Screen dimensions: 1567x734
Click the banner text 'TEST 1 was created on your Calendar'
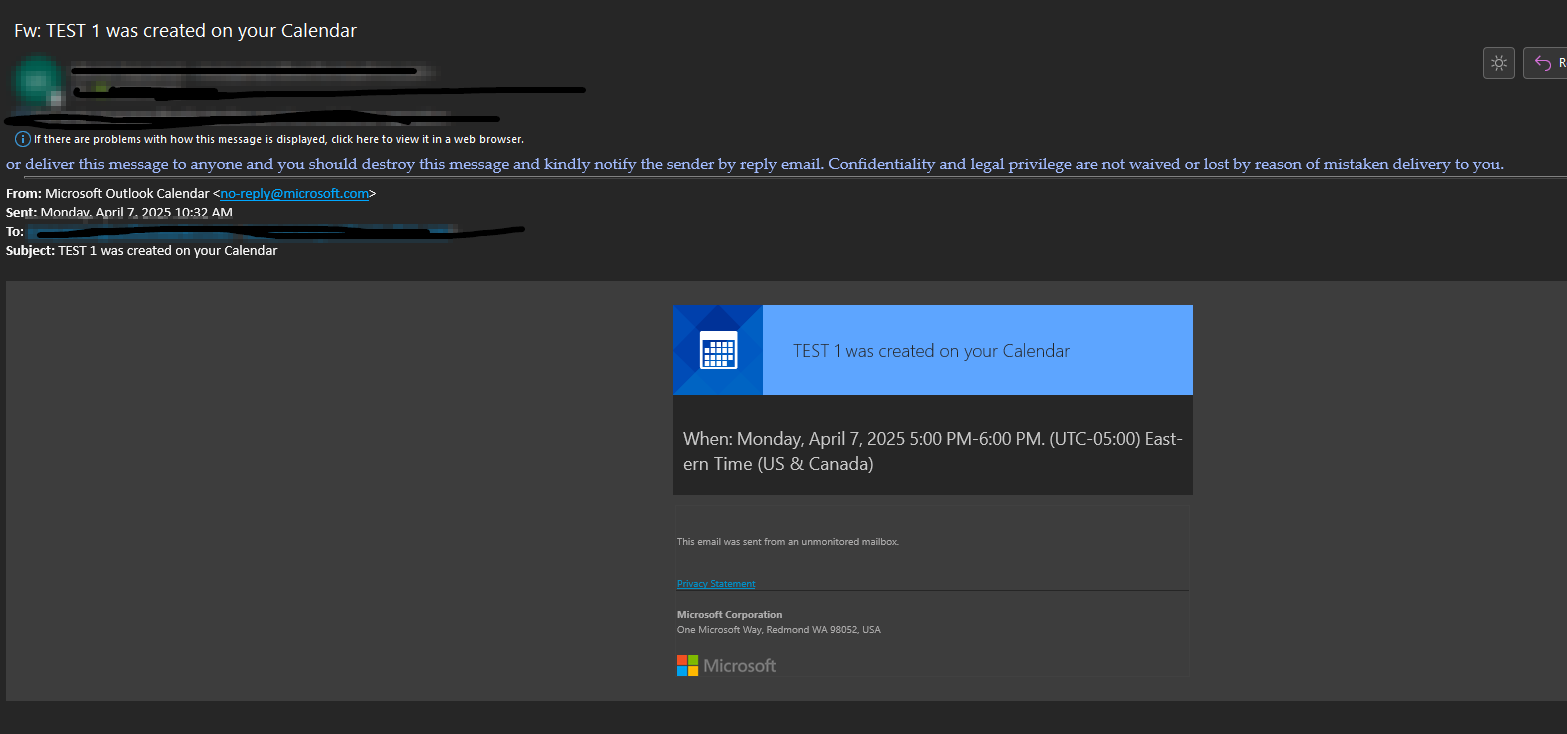coord(931,351)
